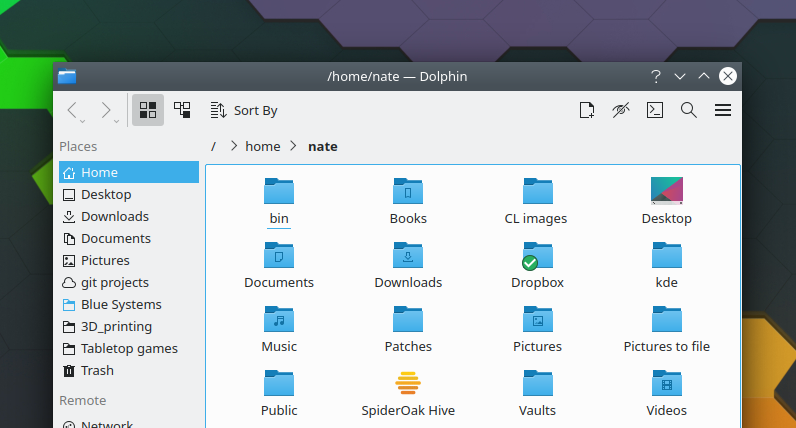This screenshot has height=428, width=796.
Task: Select the Music folder icon
Action: coord(279,319)
